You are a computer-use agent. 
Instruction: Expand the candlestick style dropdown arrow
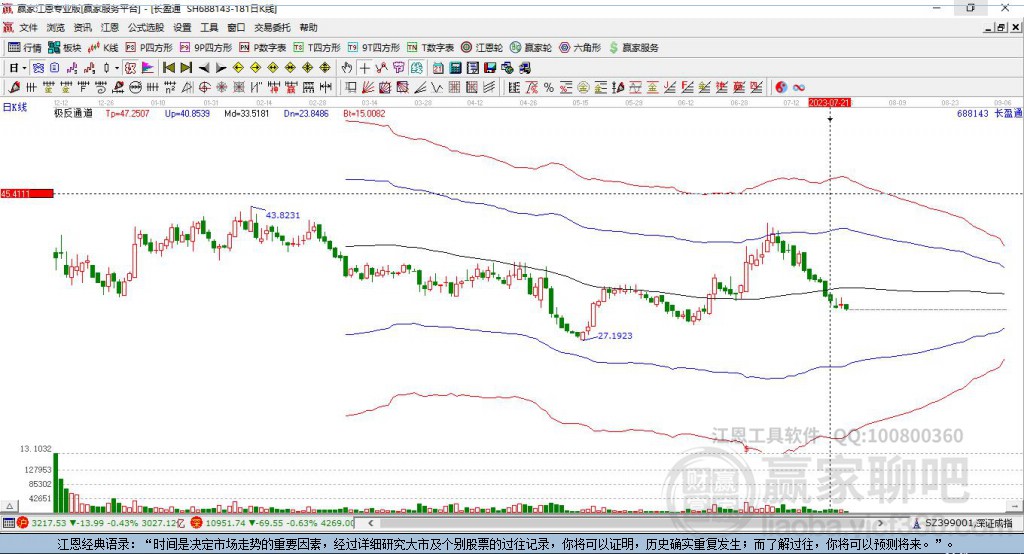[116, 68]
